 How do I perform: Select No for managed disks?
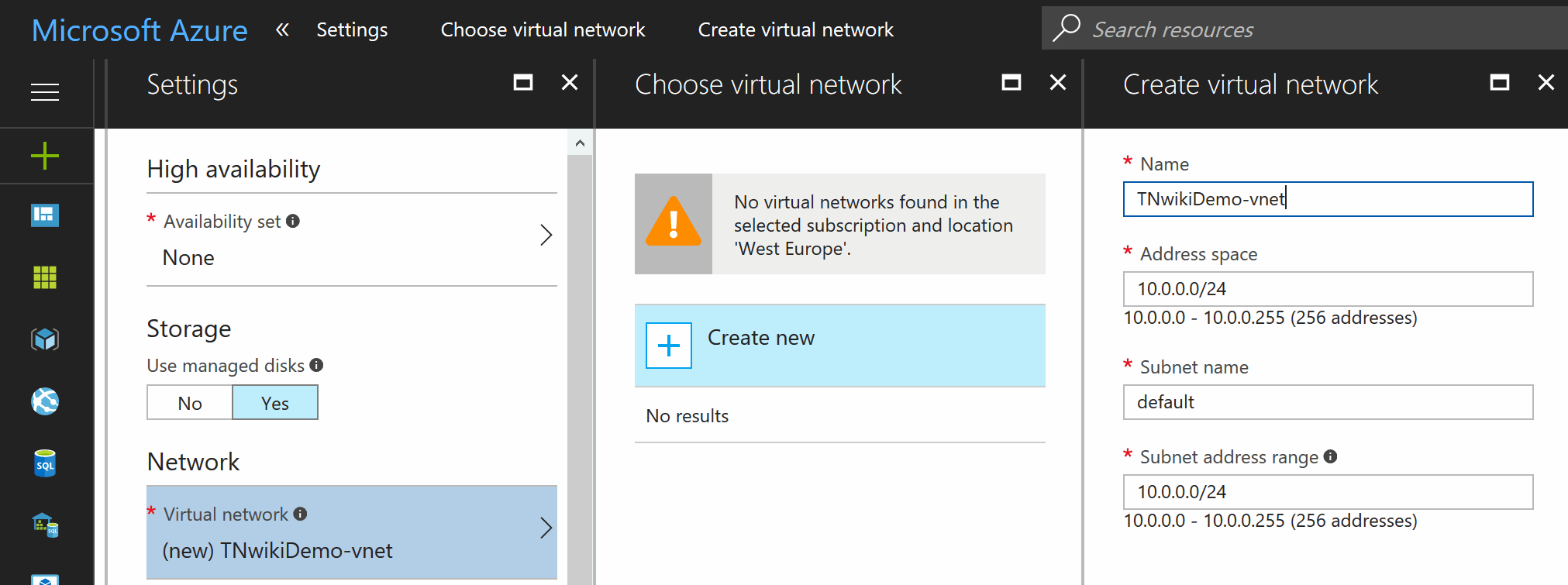click(190, 403)
